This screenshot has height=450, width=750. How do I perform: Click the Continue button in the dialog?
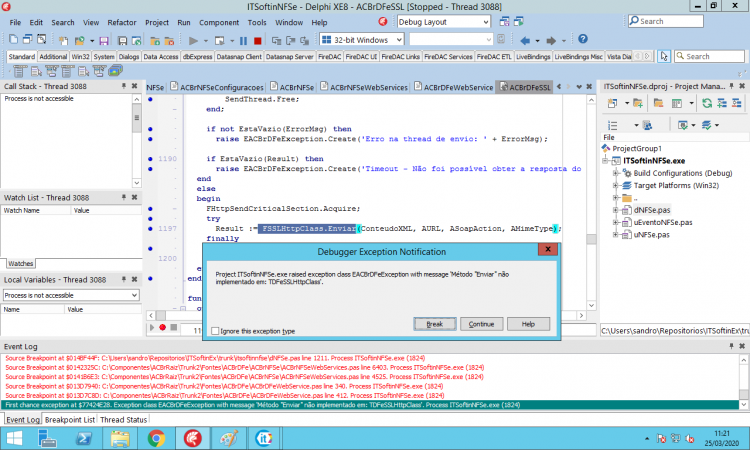pyautogui.click(x=481, y=324)
